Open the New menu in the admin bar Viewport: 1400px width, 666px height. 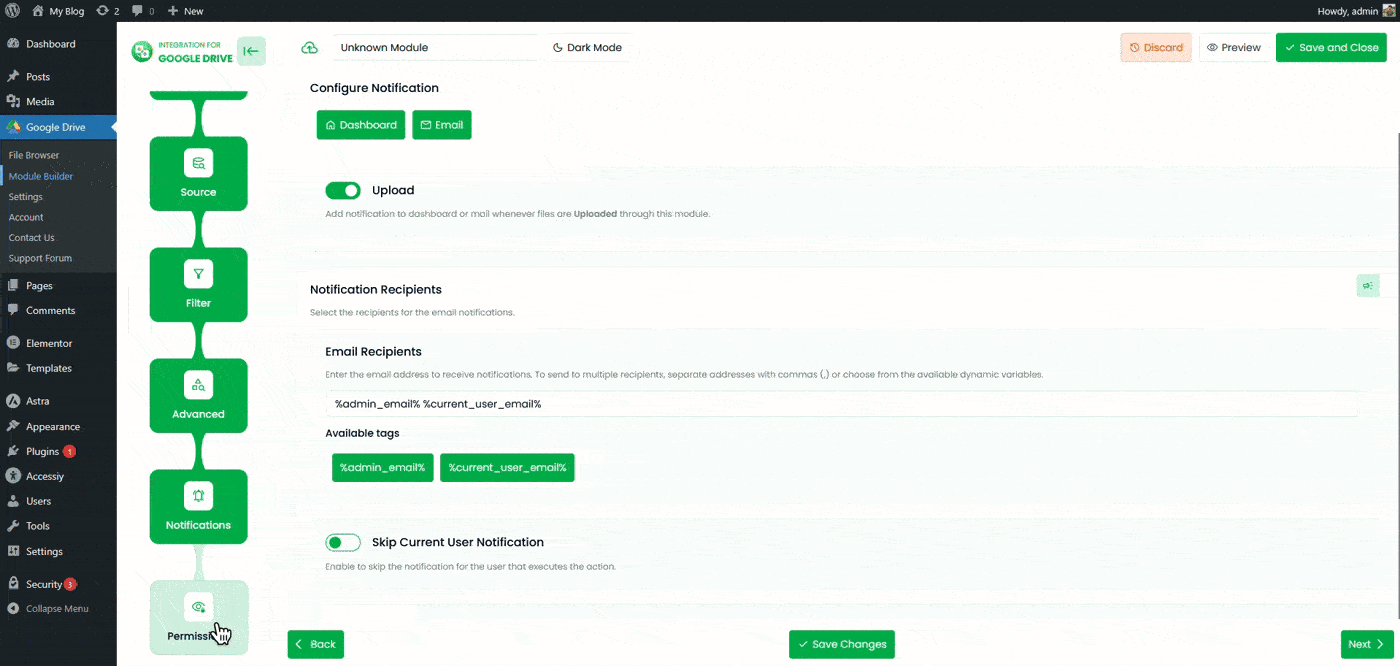185,11
